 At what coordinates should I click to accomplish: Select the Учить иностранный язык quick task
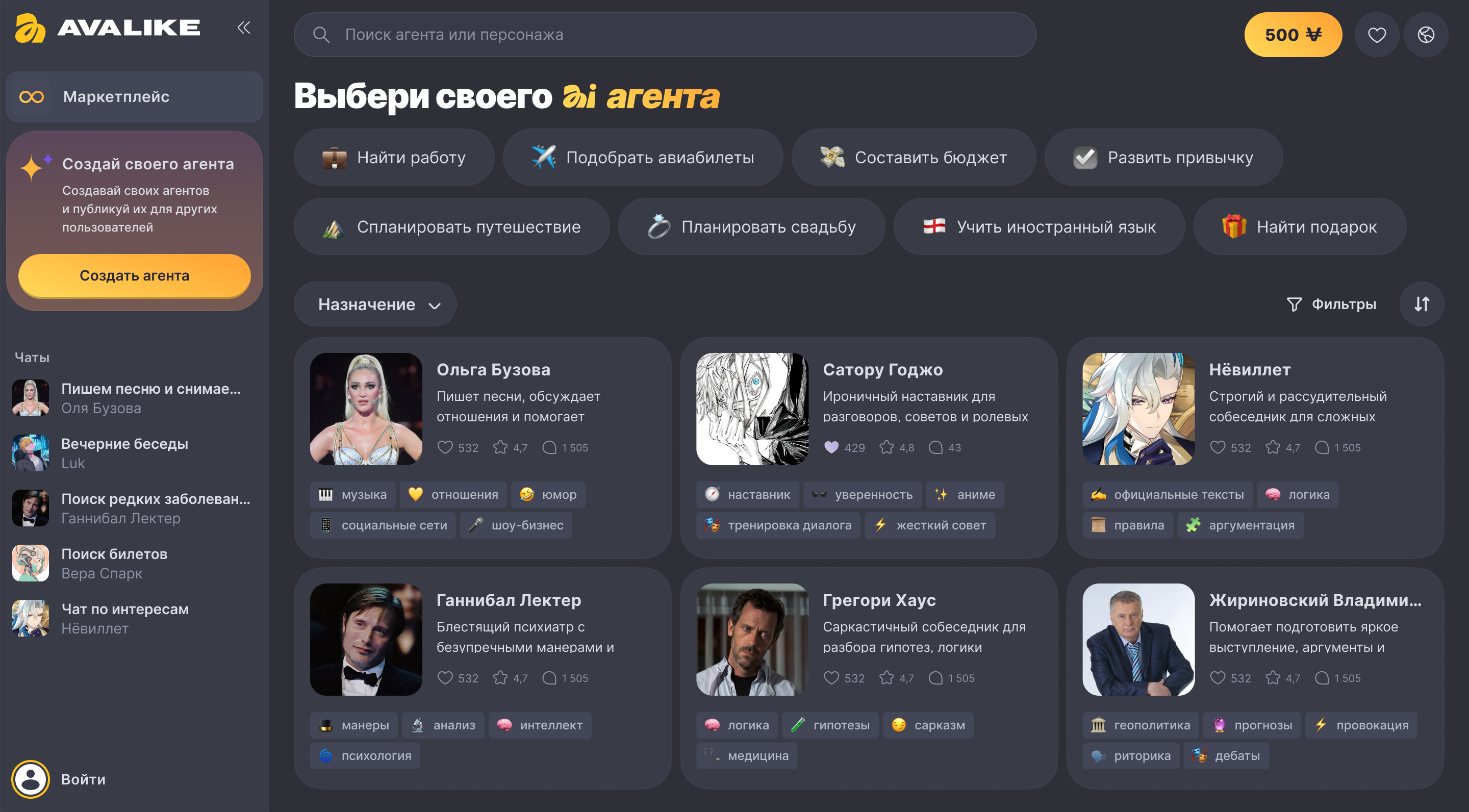pos(1039,227)
